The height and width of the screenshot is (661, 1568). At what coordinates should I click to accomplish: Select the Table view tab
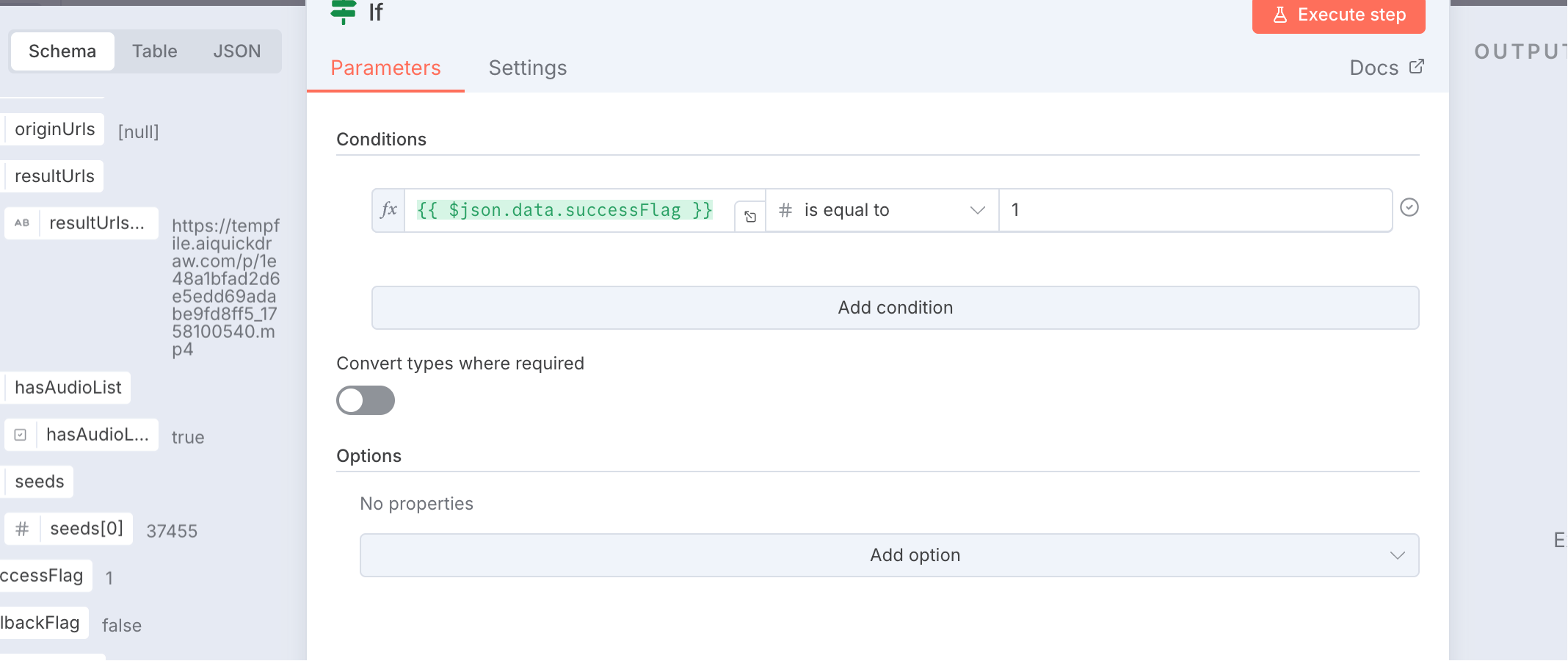click(154, 51)
